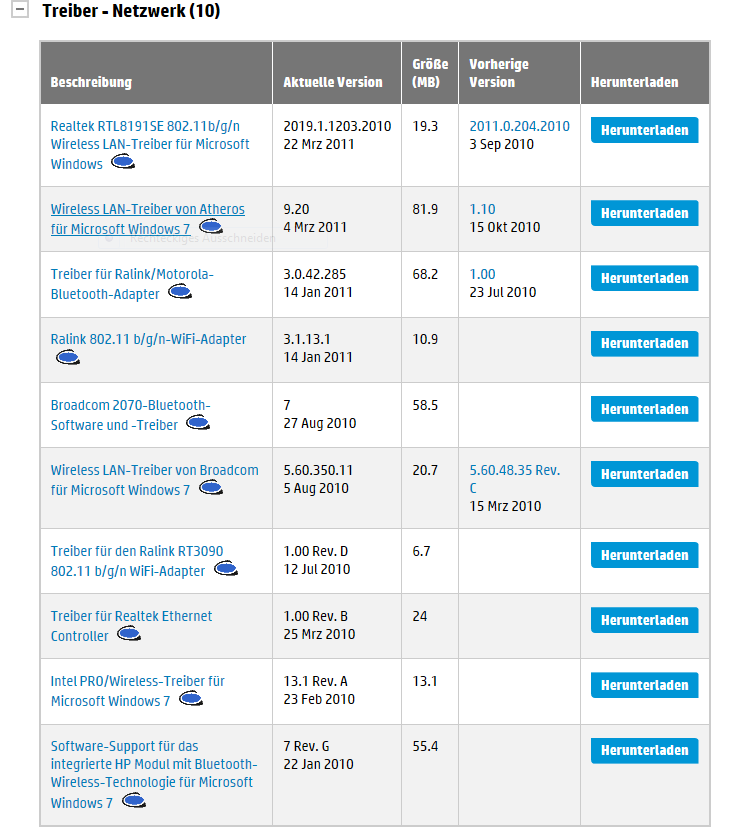This screenshot has height=836, width=753.
Task: Download the Realtek RTL8191SE wireless driver
Action: [x=644, y=130]
